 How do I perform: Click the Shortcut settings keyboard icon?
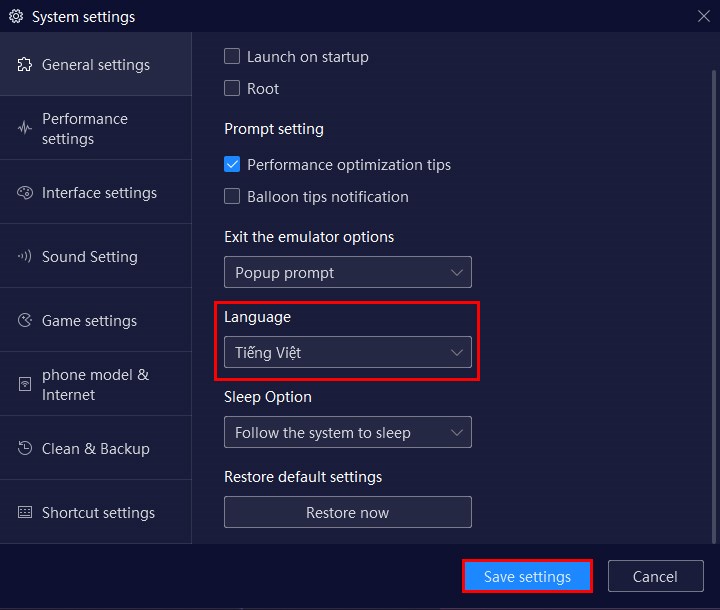coord(24,513)
